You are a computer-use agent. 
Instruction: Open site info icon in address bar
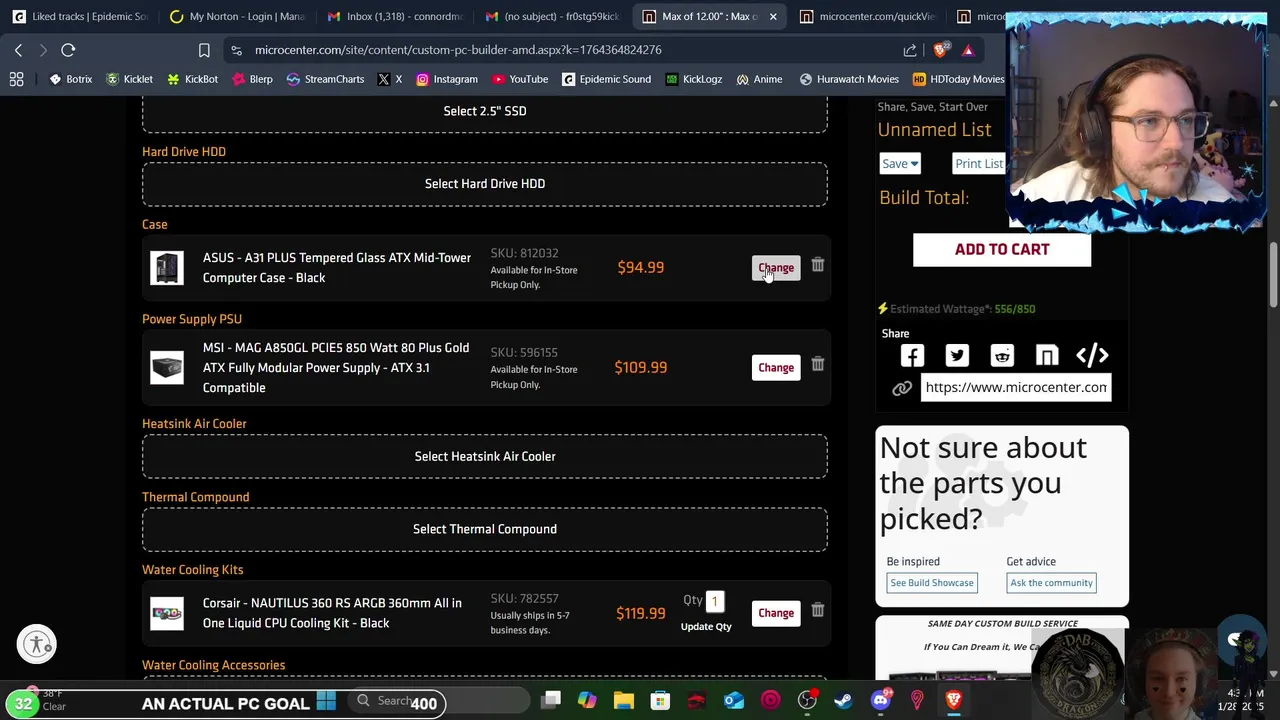pos(236,50)
